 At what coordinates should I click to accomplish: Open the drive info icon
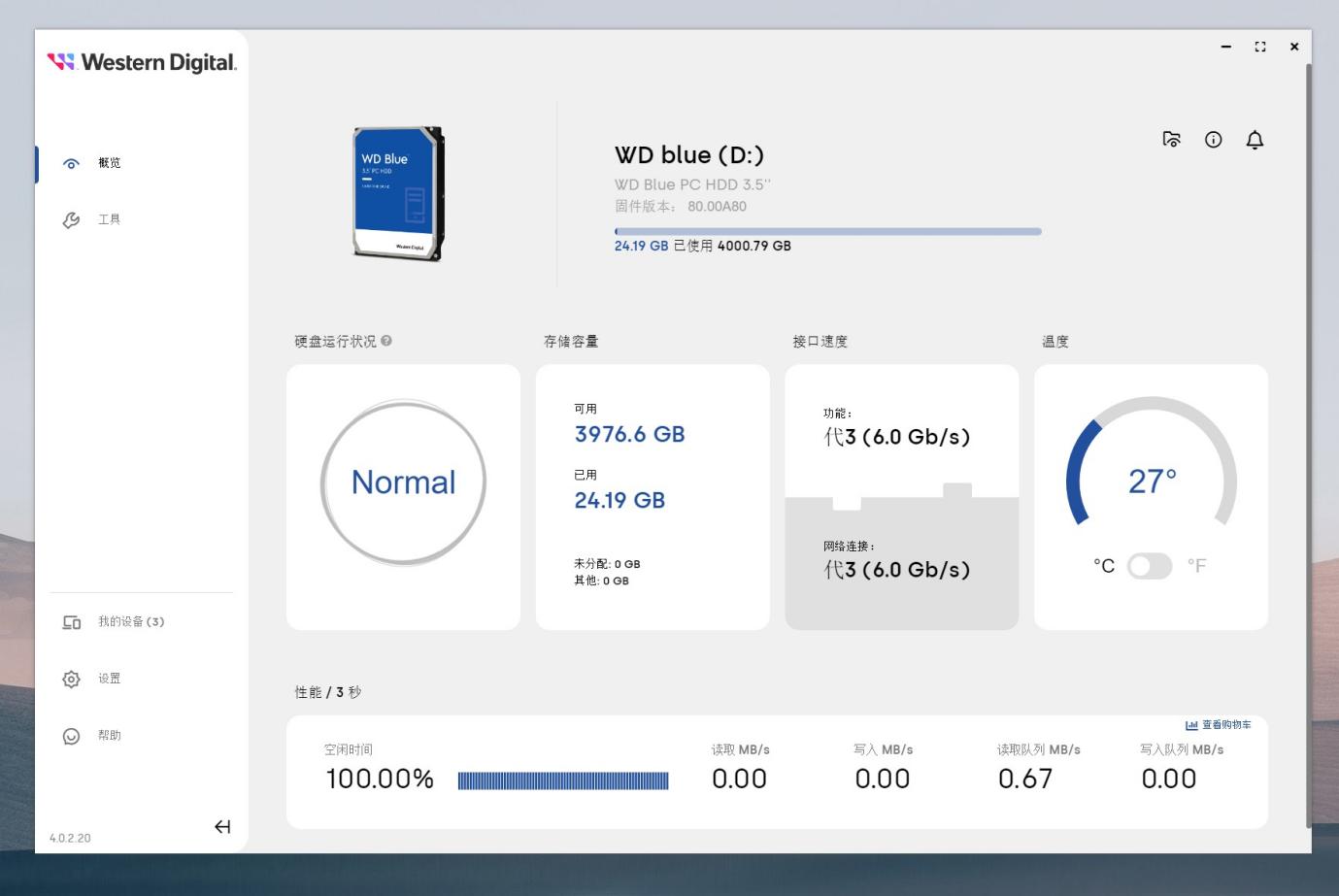1213,140
